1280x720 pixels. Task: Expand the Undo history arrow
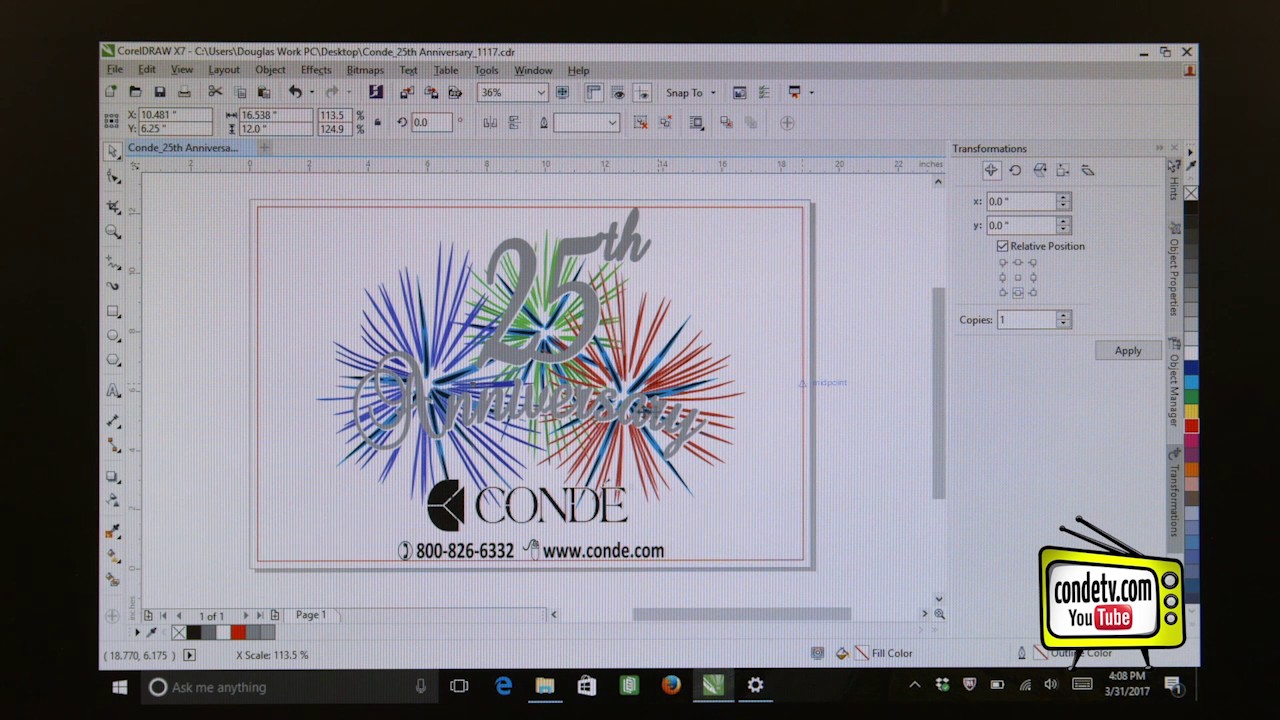[311, 92]
